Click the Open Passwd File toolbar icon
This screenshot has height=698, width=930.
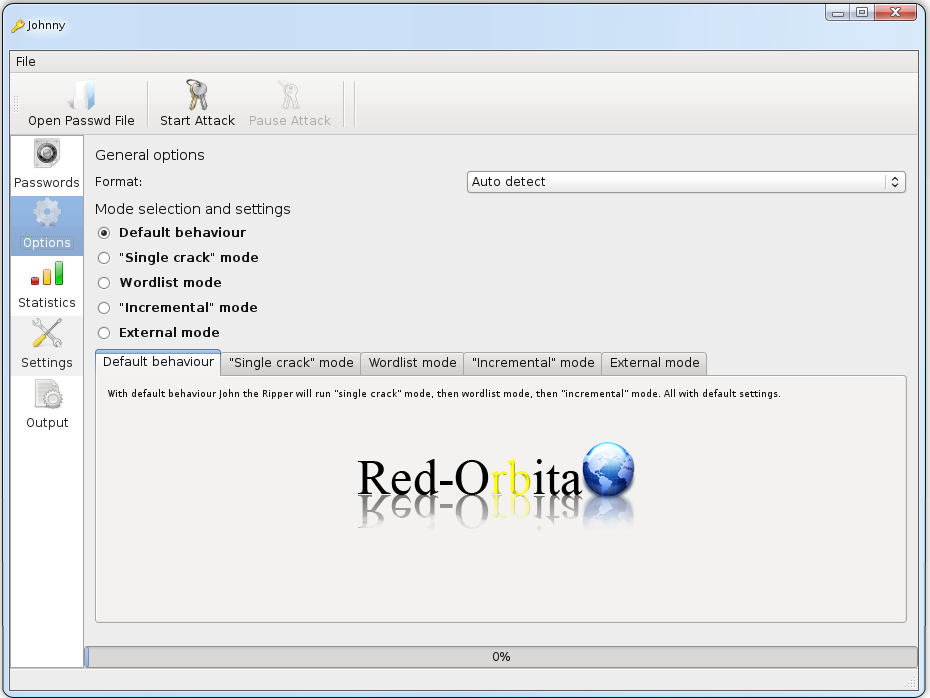[81, 104]
